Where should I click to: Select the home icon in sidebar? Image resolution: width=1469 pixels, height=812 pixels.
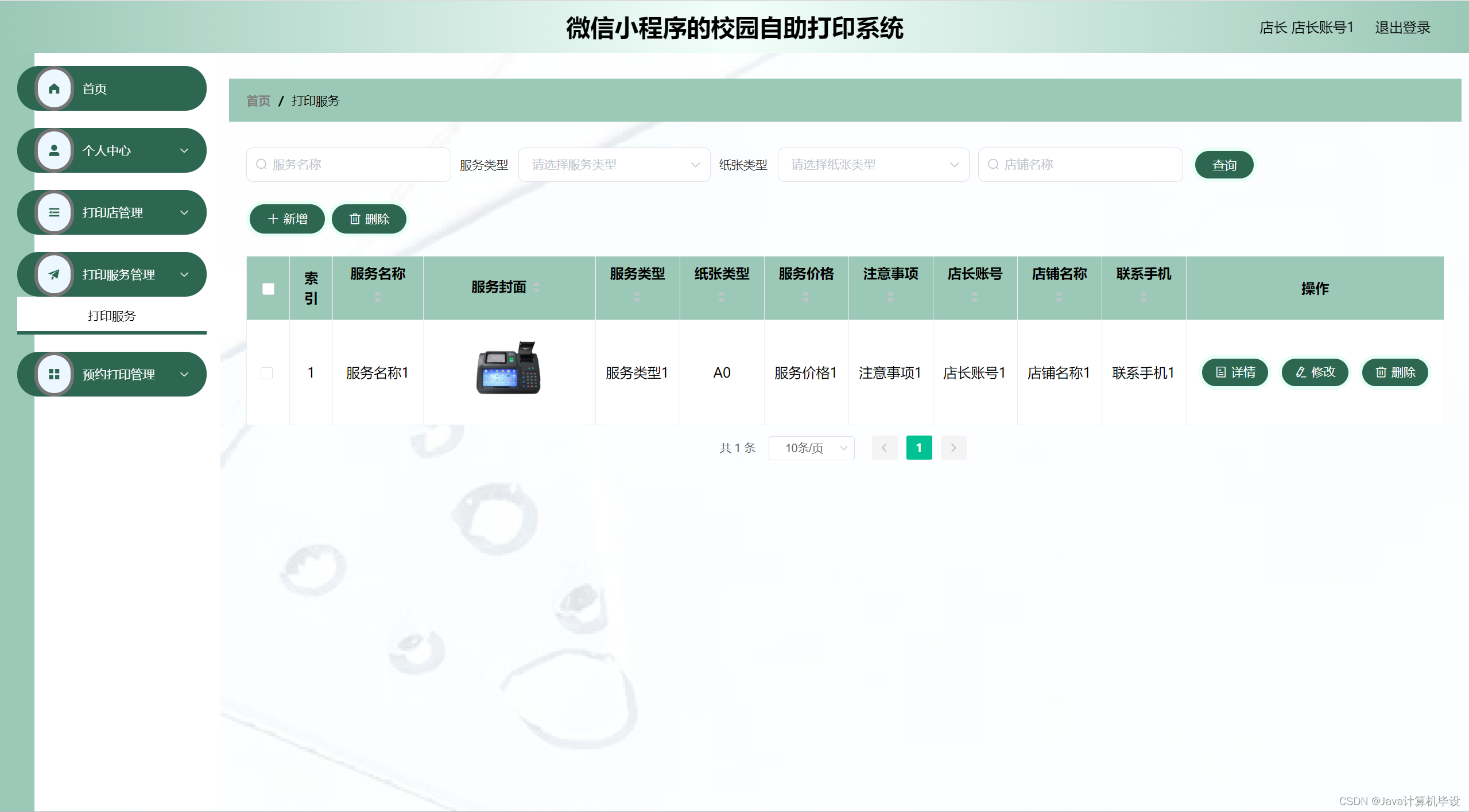point(55,88)
